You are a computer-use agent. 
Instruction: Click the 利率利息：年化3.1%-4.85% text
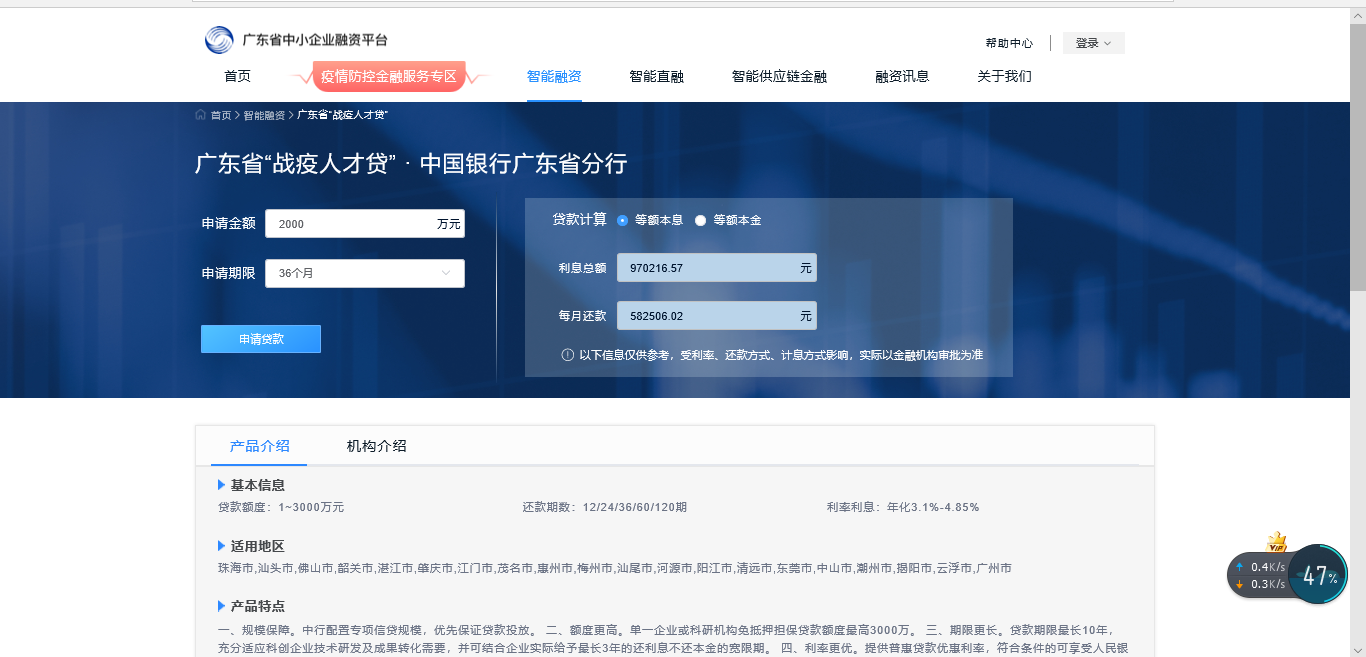click(x=903, y=507)
